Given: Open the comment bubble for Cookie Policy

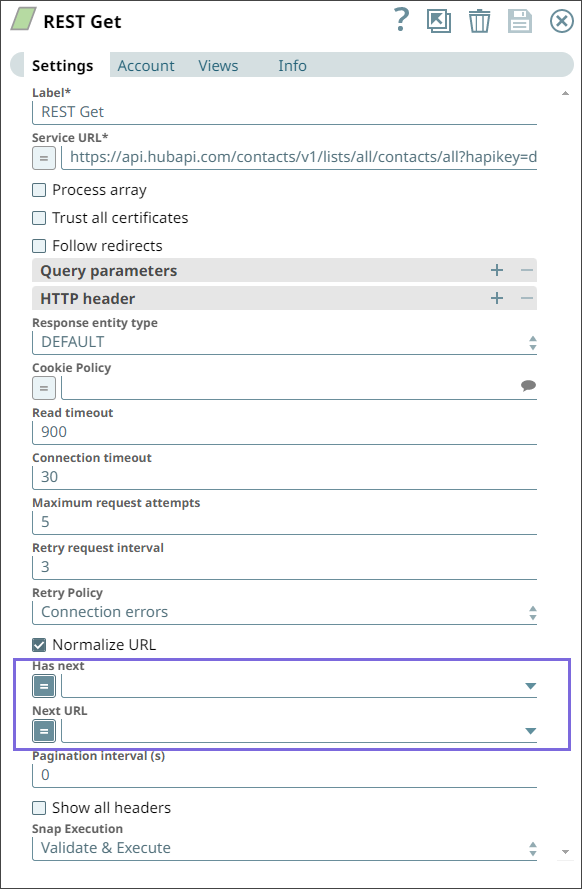Looking at the screenshot, I should pos(528,385).
